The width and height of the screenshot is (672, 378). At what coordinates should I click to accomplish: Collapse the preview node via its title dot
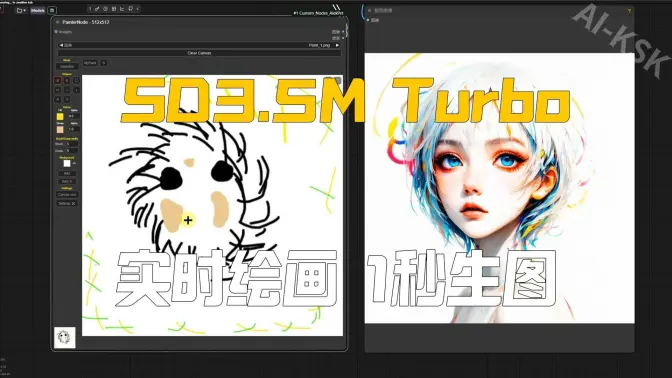pyautogui.click(x=369, y=10)
